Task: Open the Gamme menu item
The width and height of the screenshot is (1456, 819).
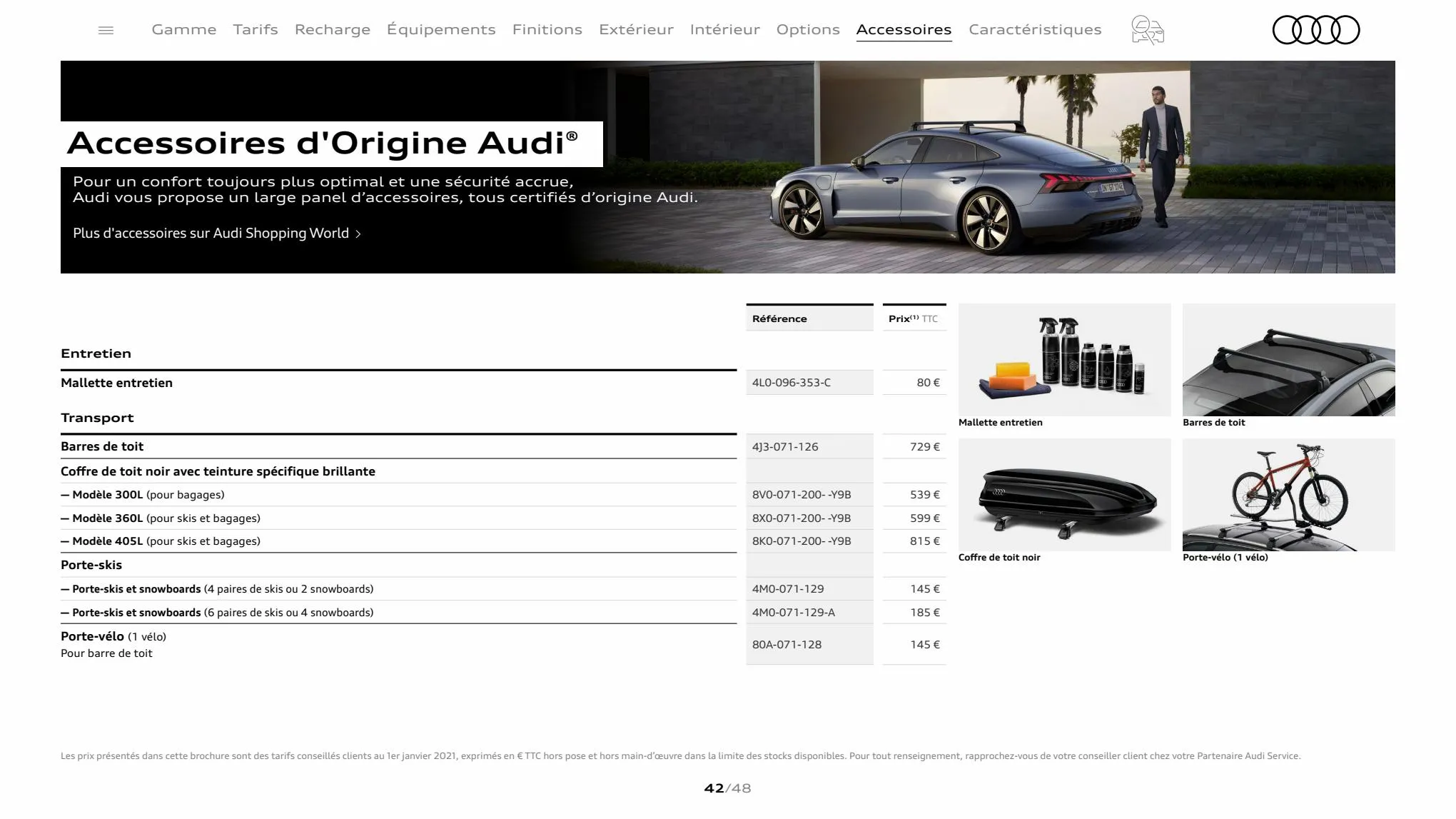Action: 183,29
